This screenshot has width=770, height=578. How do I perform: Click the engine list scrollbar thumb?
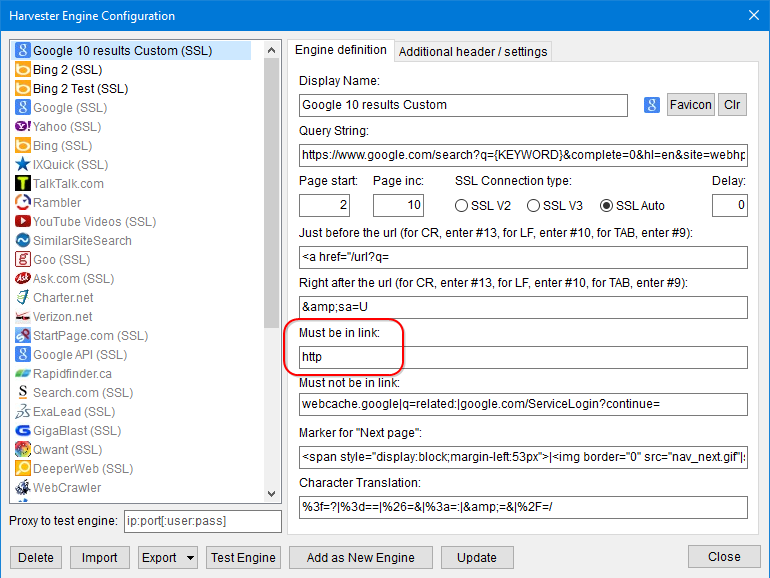pyautogui.click(x=272, y=193)
